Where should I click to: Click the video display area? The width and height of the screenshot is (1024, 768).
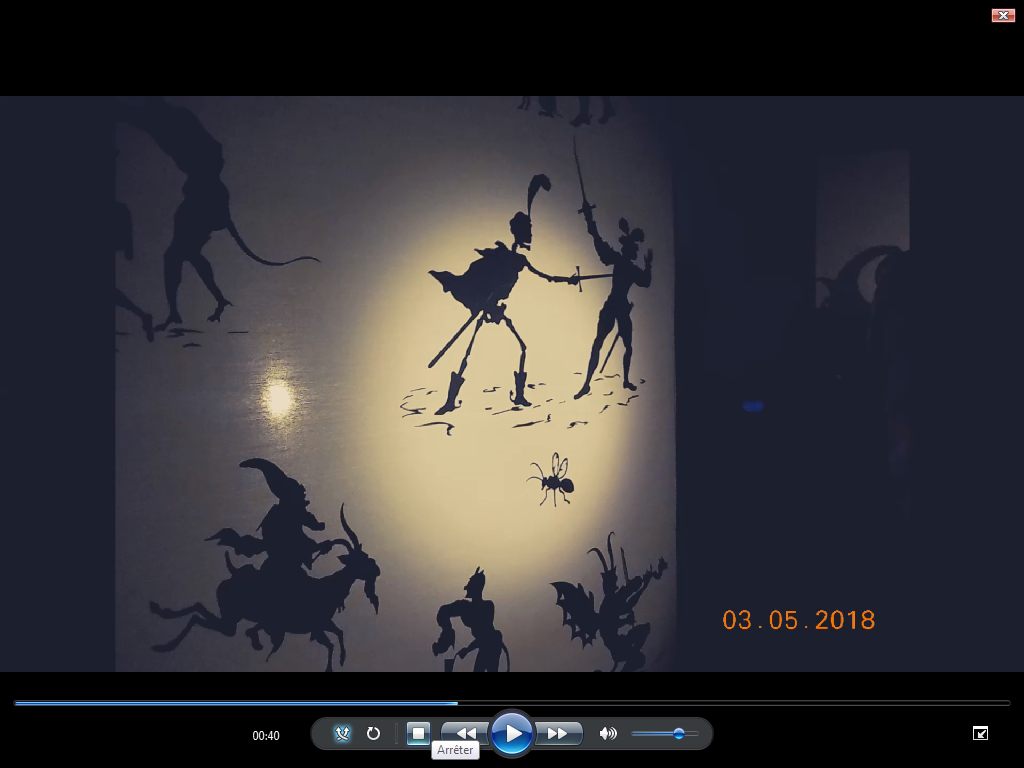[x=512, y=384]
